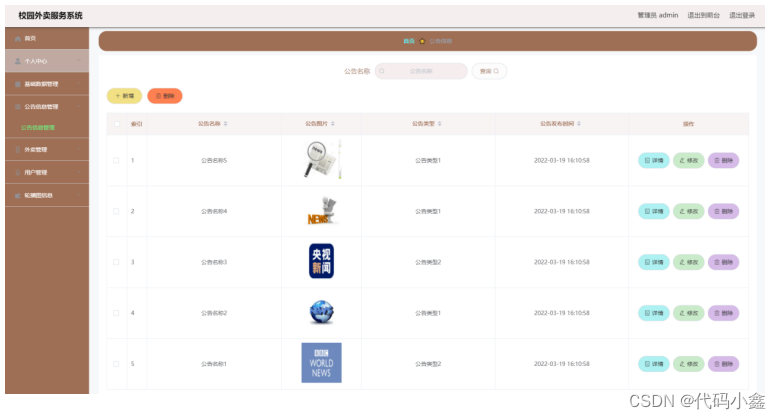781x419 pixels.
Task: Click the 管理员 admin label
Action: pos(658,15)
